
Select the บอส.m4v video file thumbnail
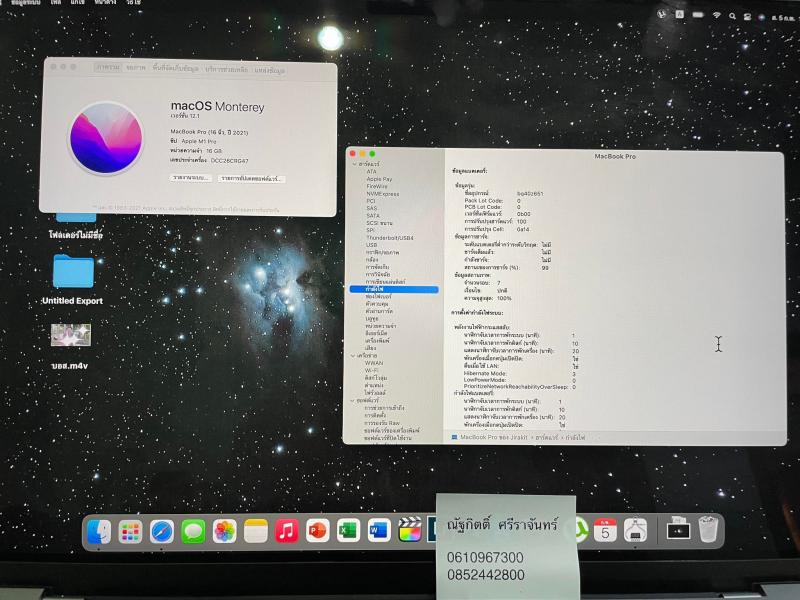[x=70, y=335]
